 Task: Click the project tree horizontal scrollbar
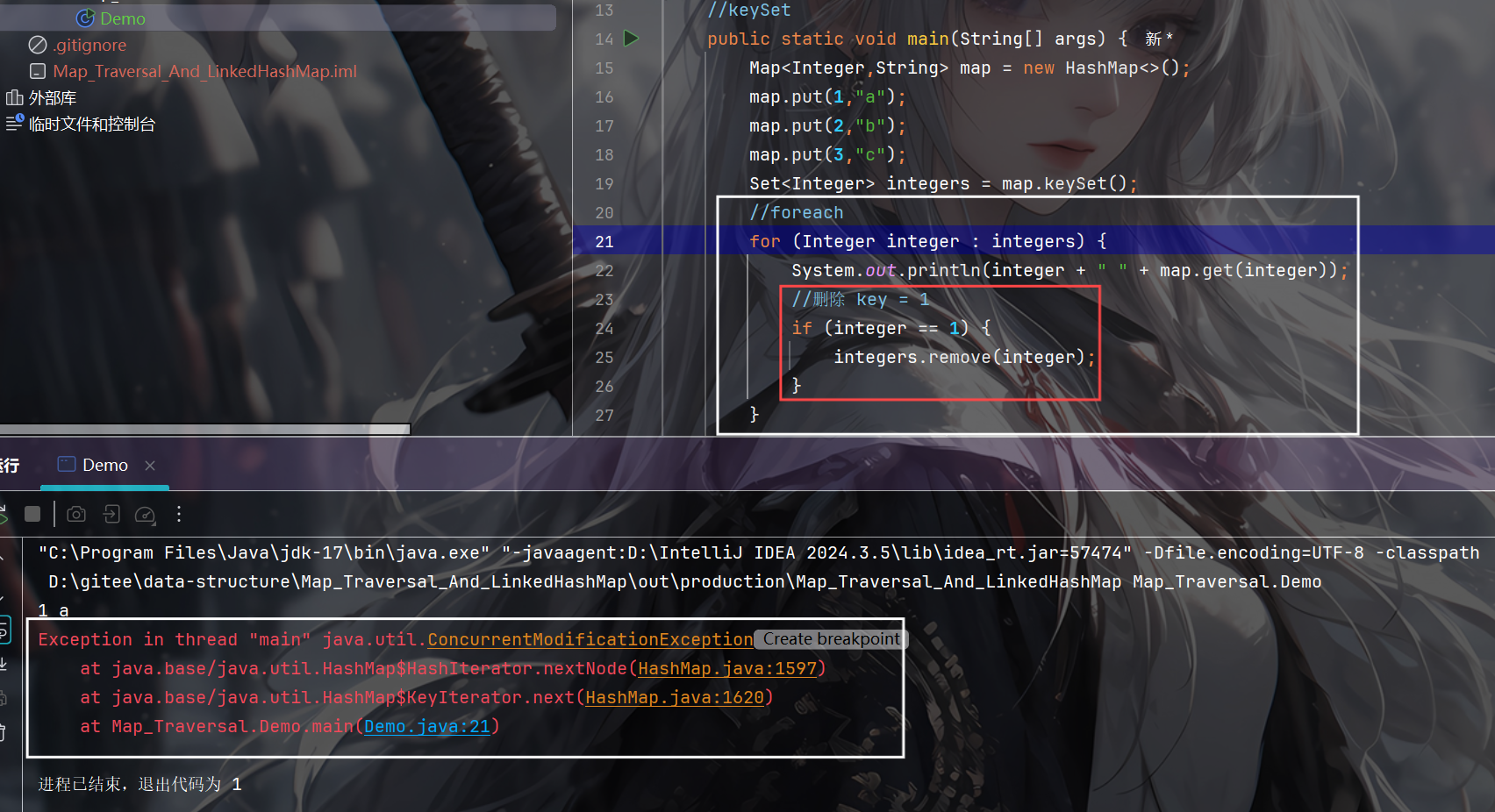click(x=205, y=429)
